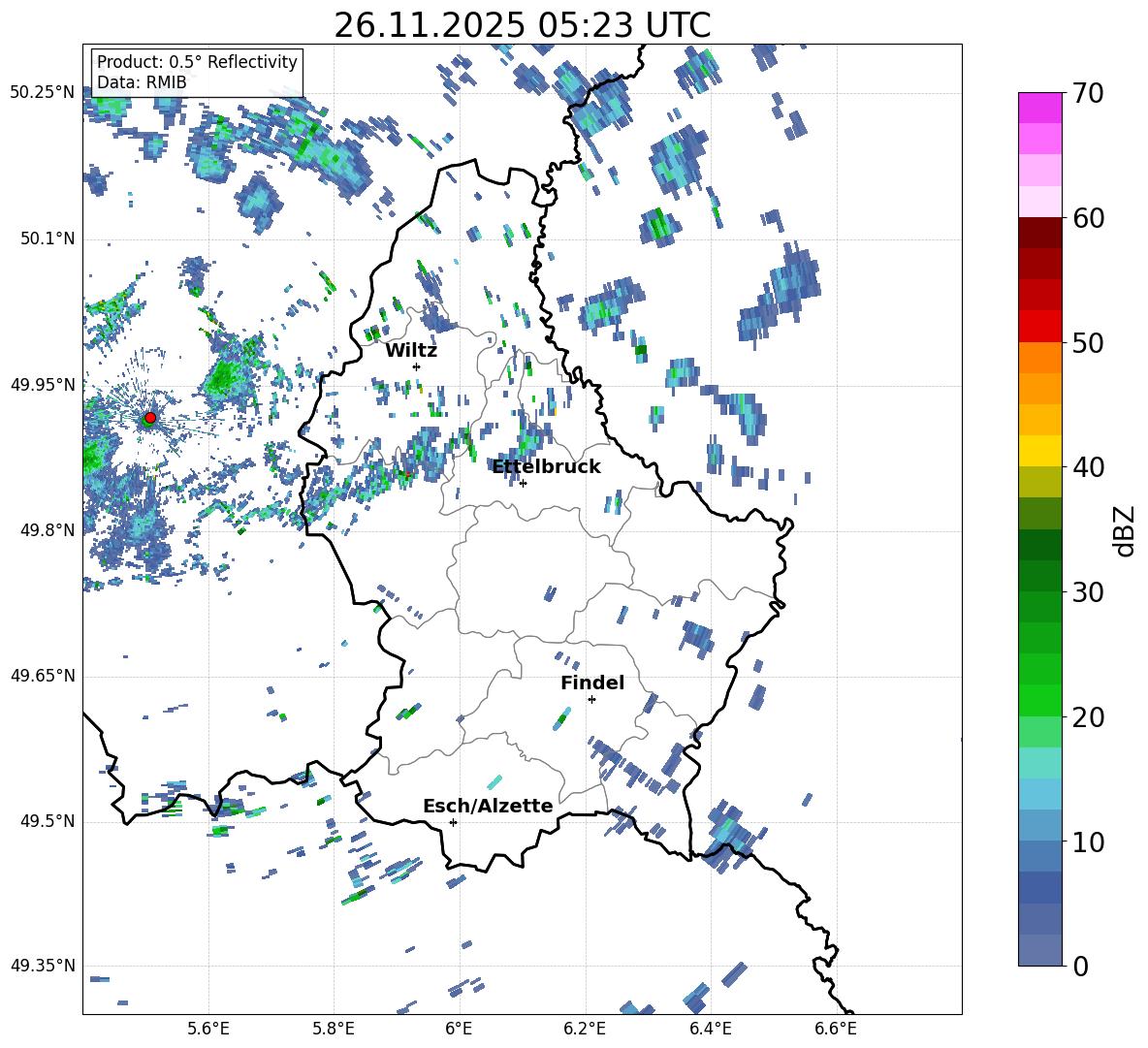Click the Product 0.5° Reflectivity info box
The image size is (1148, 1048).
197,72
